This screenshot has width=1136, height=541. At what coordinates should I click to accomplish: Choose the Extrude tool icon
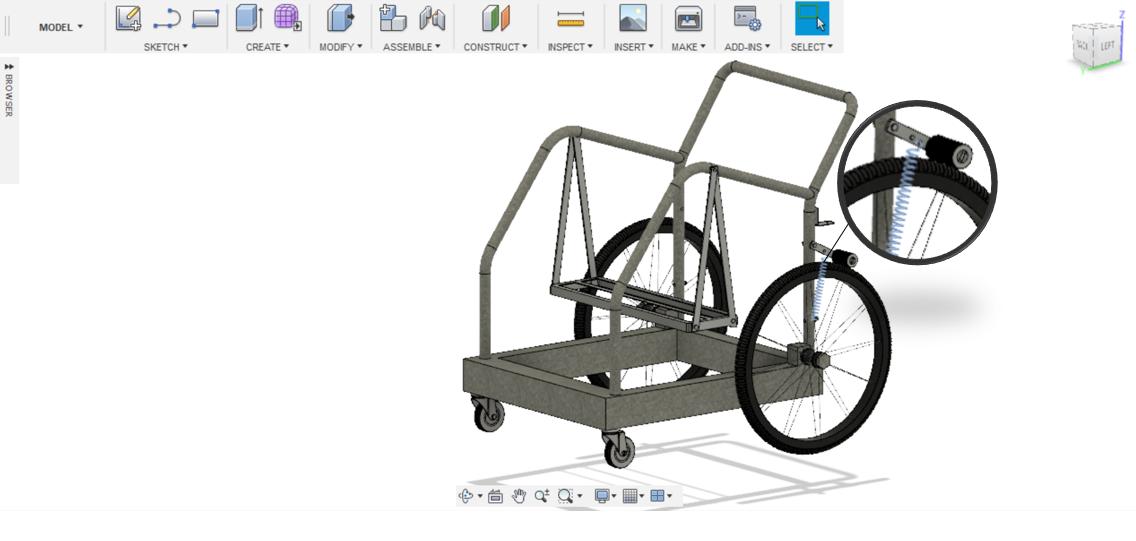(x=249, y=18)
